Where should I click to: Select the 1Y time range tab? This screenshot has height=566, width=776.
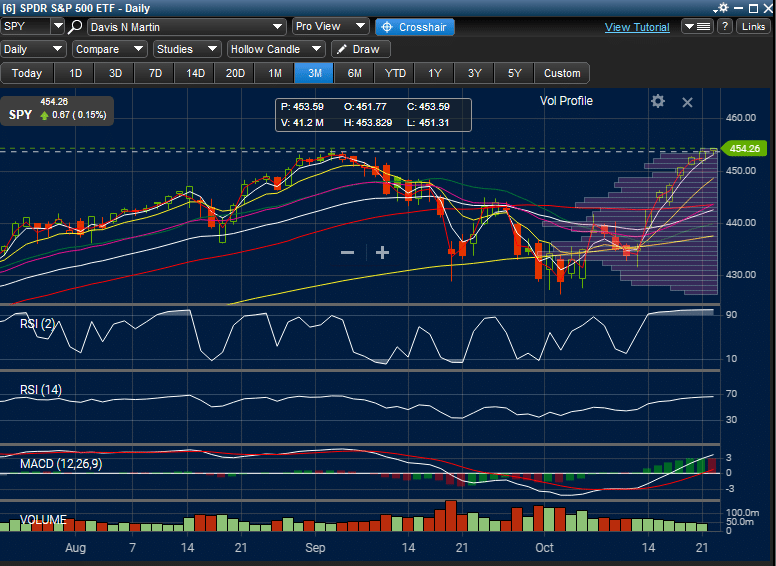pyautogui.click(x=435, y=73)
